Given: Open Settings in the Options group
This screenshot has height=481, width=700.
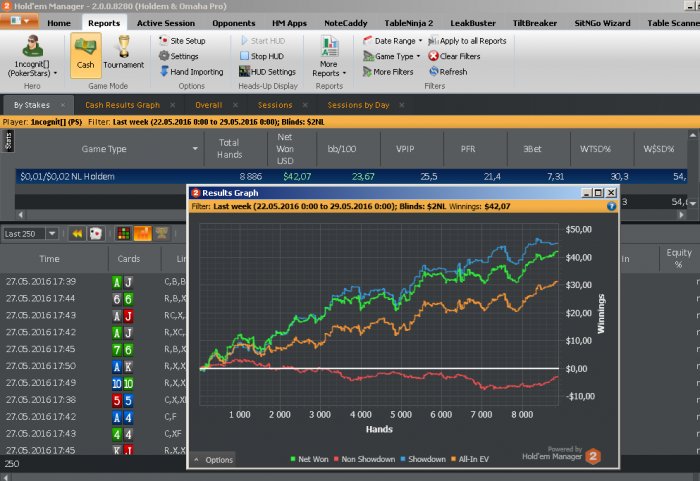Looking at the screenshot, I should (179, 56).
